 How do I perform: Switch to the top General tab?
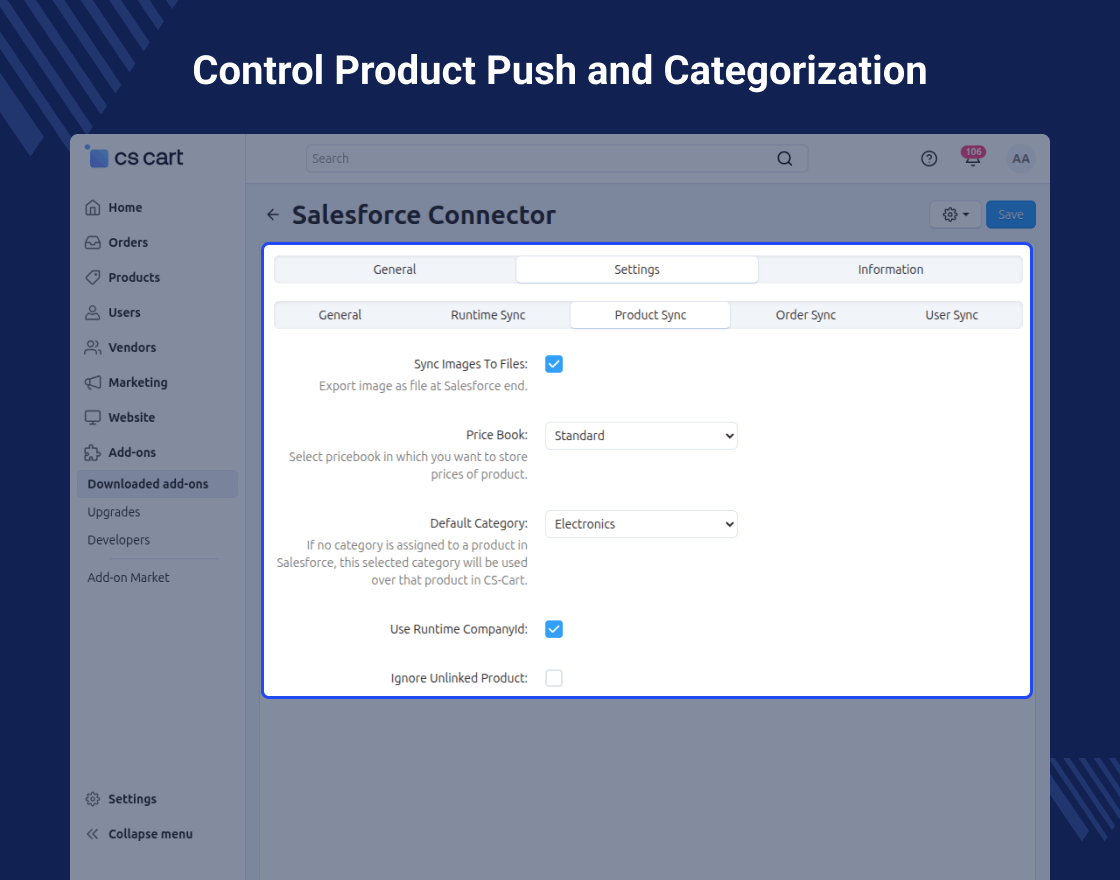pyautogui.click(x=394, y=269)
